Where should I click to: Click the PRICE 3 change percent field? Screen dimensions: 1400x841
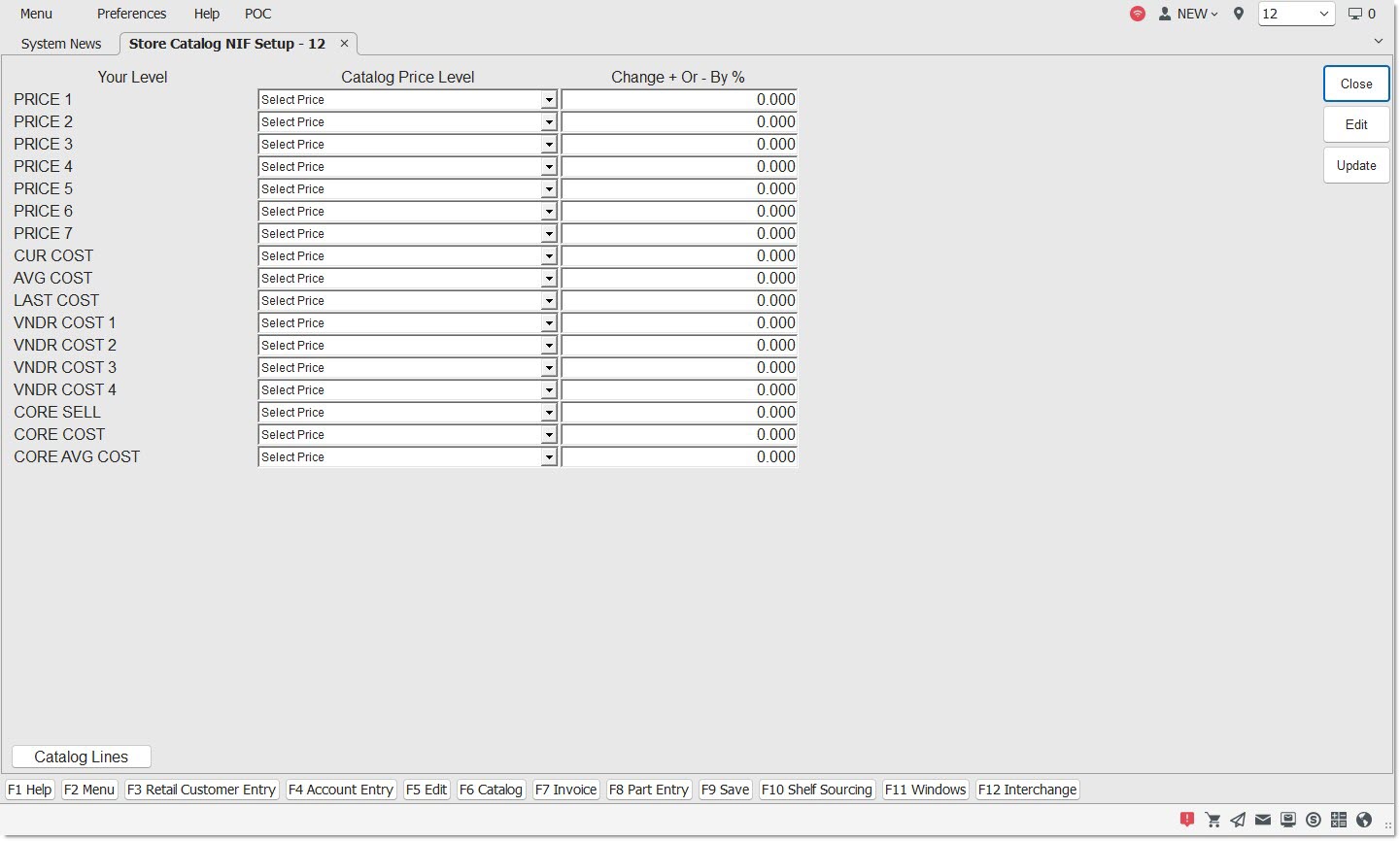coord(678,145)
